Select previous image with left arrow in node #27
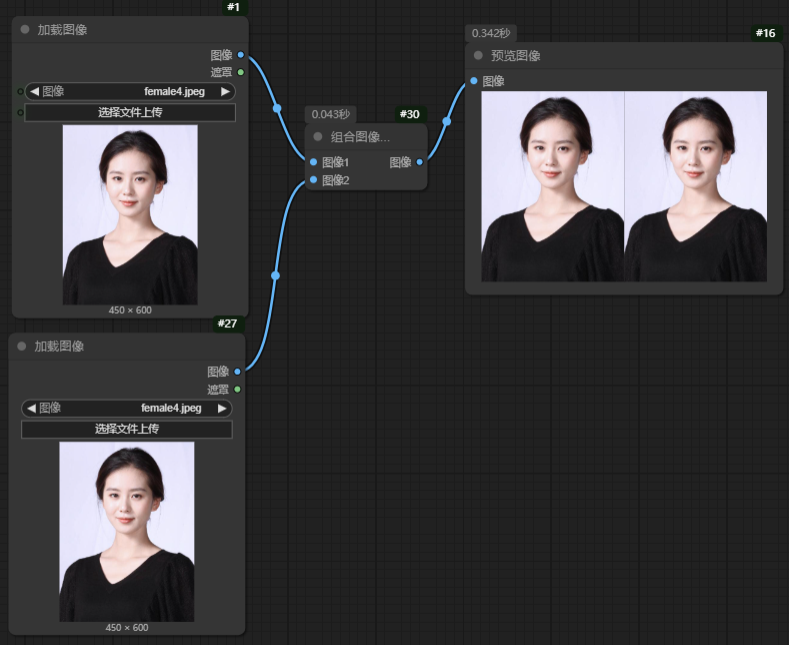 [x=30, y=408]
